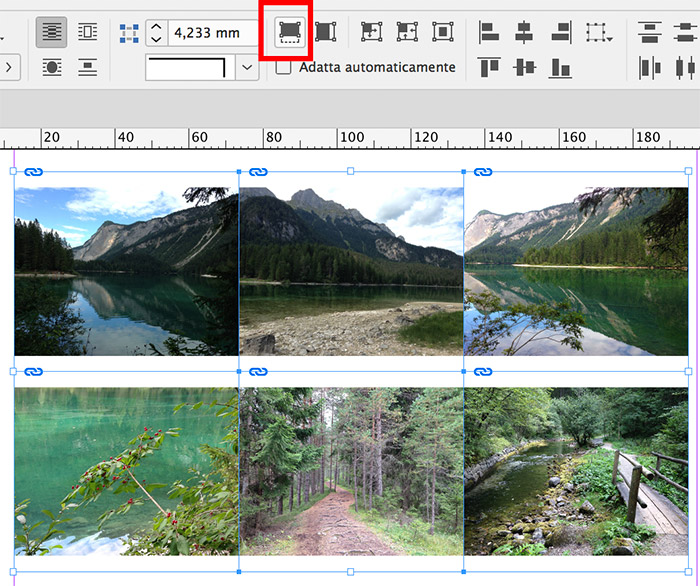The image size is (700, 586).
Task: Click link badge on red berries photo
Action: 33,371
